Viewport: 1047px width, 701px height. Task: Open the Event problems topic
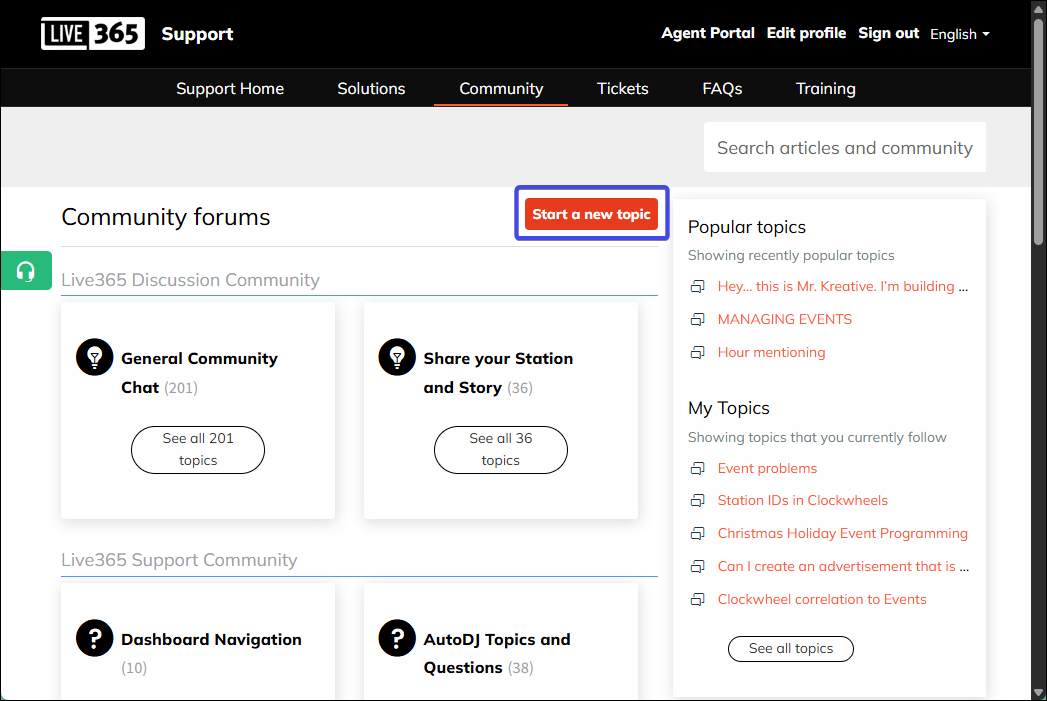click(767, 468)
